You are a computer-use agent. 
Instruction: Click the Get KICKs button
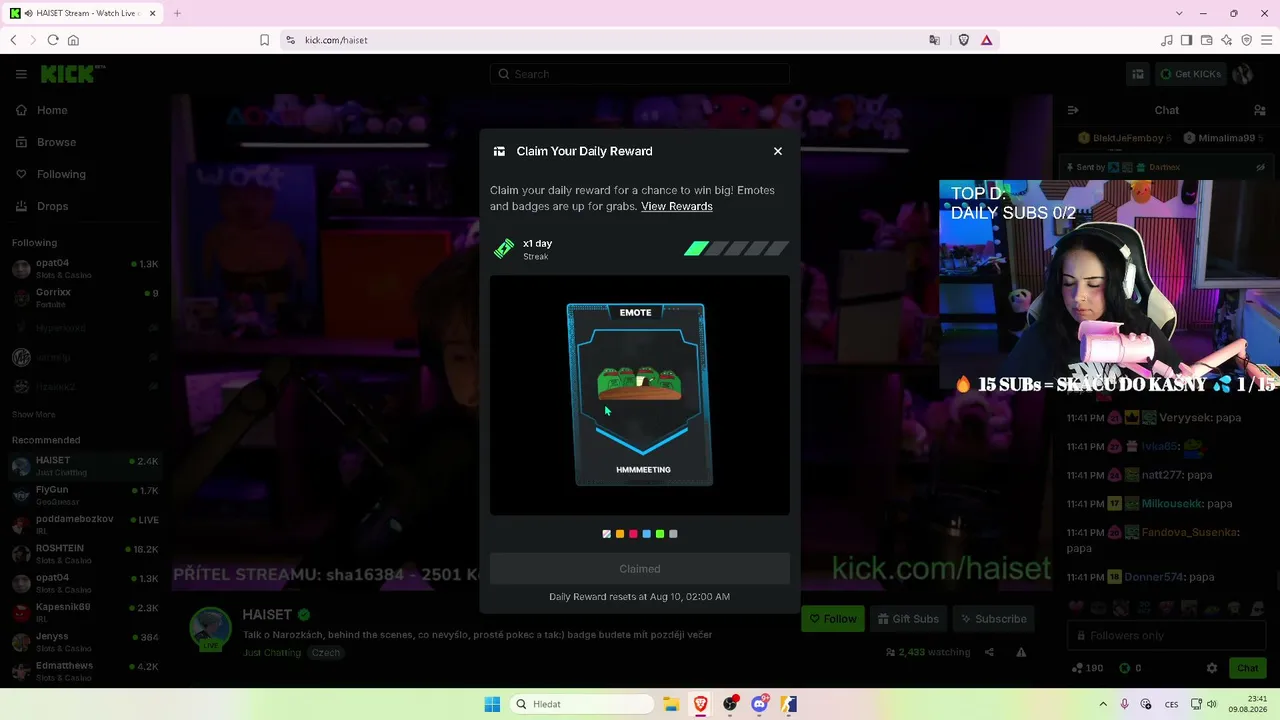click(1190, 74)
